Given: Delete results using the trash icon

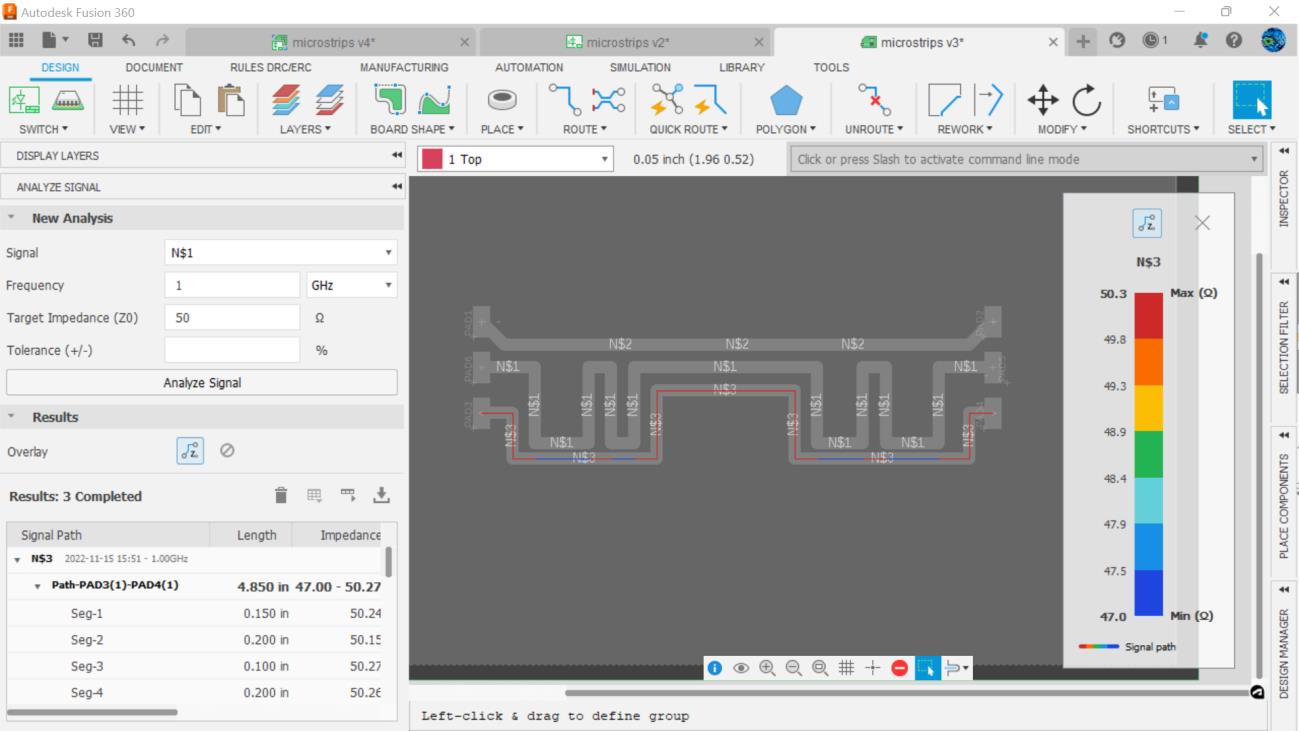Looking at the screenshot, I should (x=281, y=495).
